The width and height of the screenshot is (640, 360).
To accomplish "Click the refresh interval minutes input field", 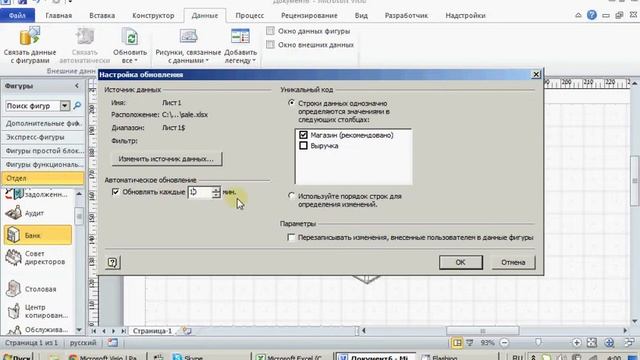I will coord(200,192).
